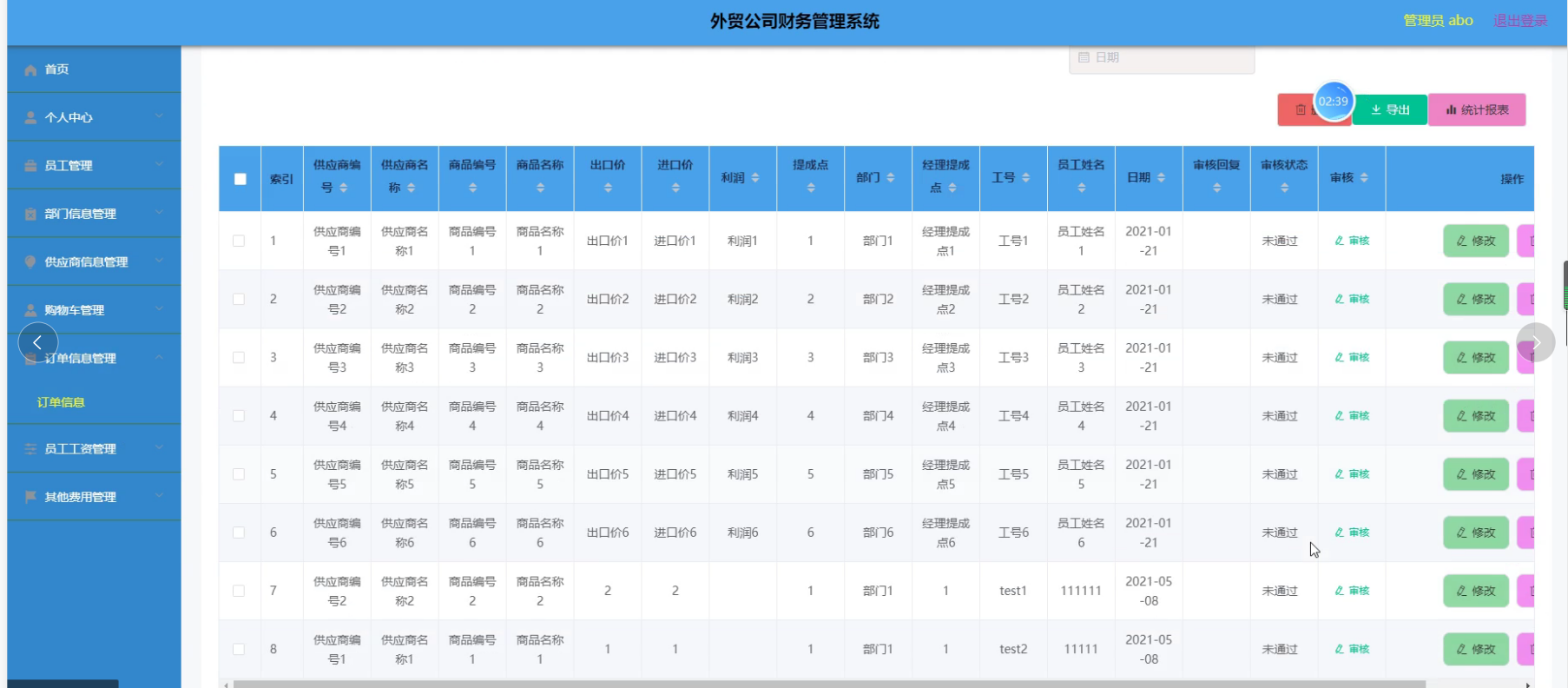Click the test1 cell in row 7
The height and width of the screenshot is (688, 1568).
point(1013,591)
